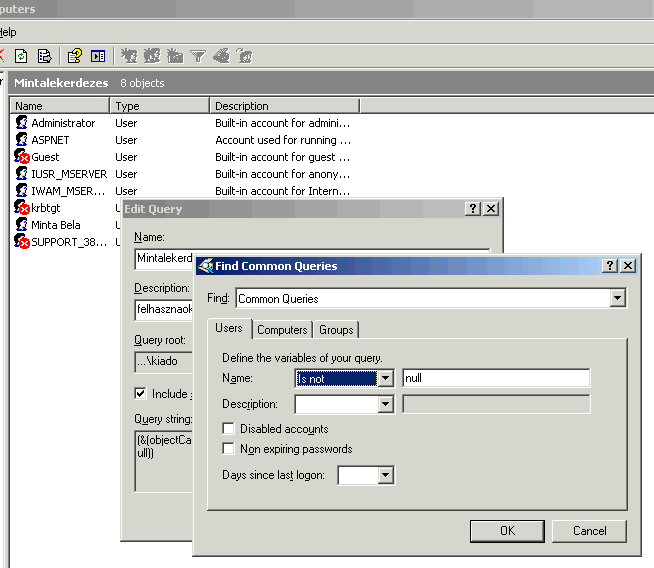Select the Administrator user icon
Image resolution: width=654 pixels, height=568 pixels.
tap(21, 123)
